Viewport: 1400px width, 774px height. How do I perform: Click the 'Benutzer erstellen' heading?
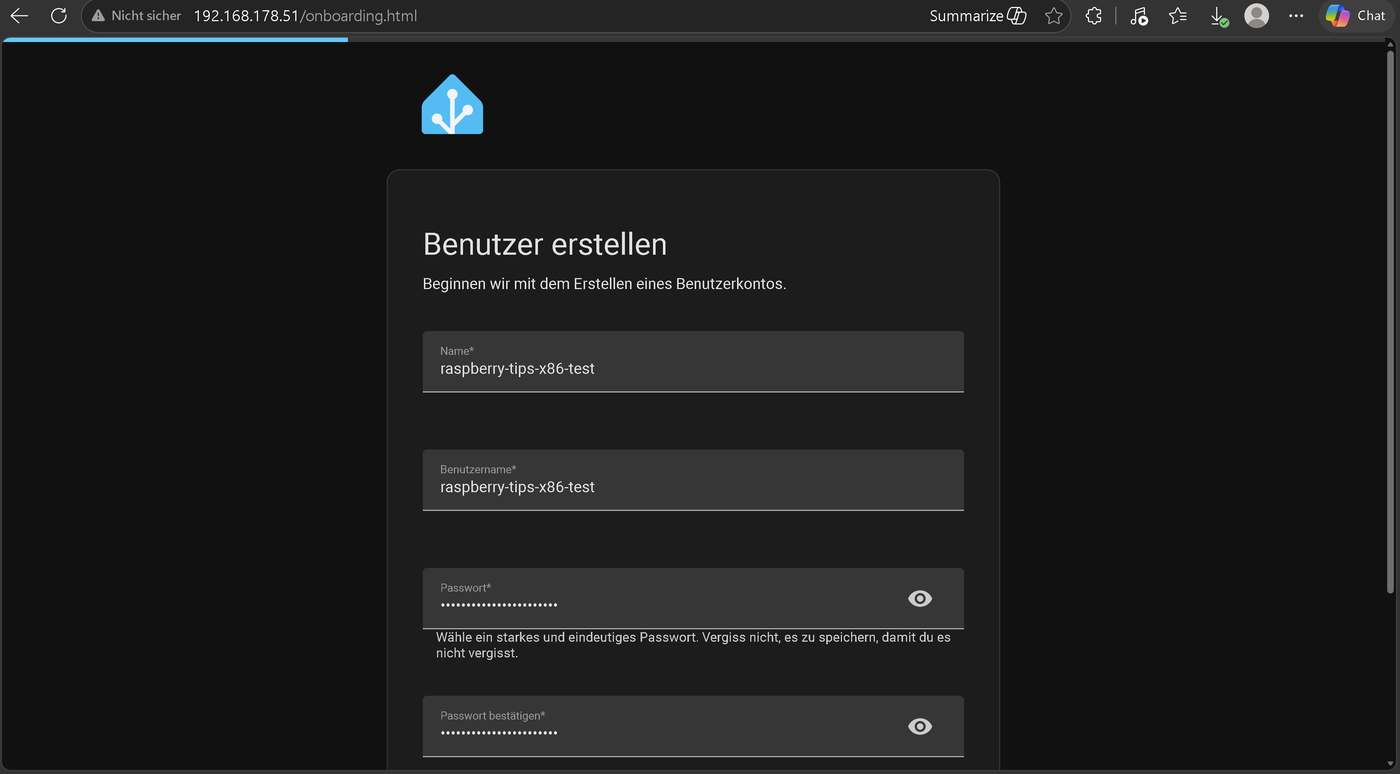545,244
